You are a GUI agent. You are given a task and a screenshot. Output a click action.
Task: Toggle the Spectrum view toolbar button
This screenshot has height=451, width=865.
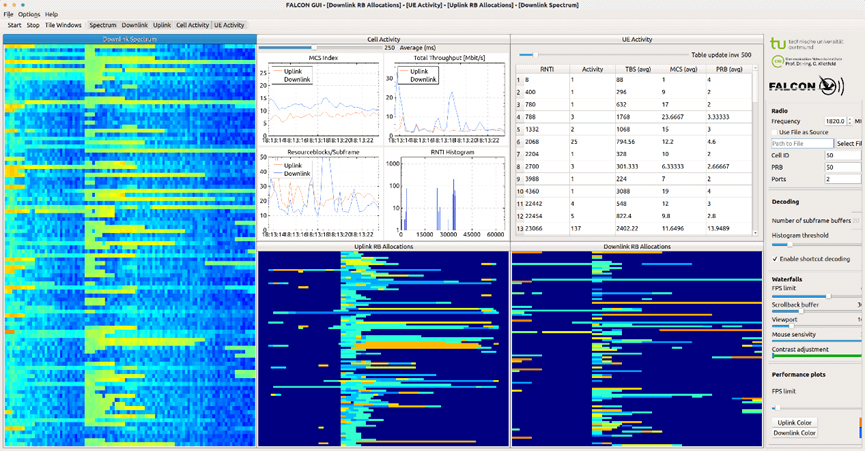(x=102, y=24)
